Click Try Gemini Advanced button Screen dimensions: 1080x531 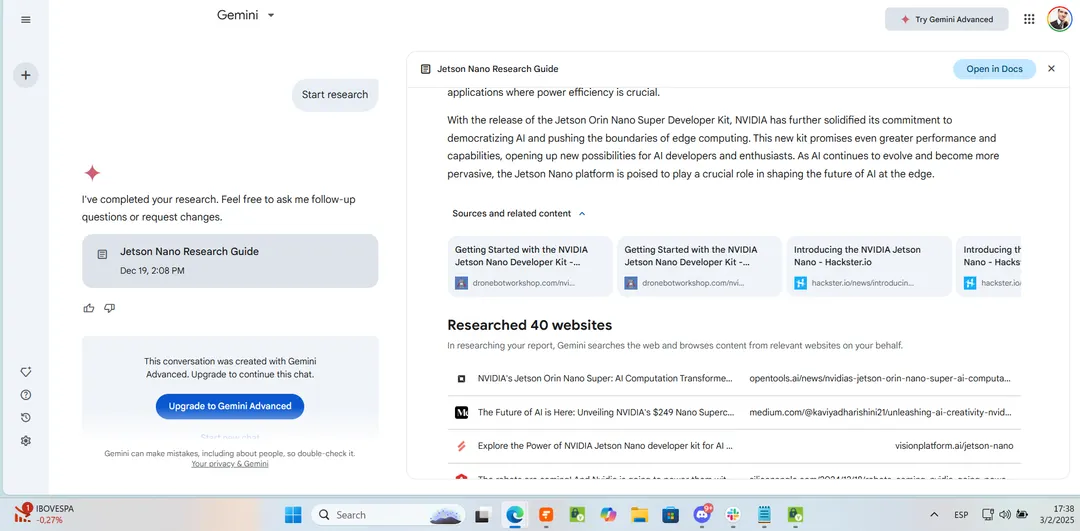pos(946,19)
